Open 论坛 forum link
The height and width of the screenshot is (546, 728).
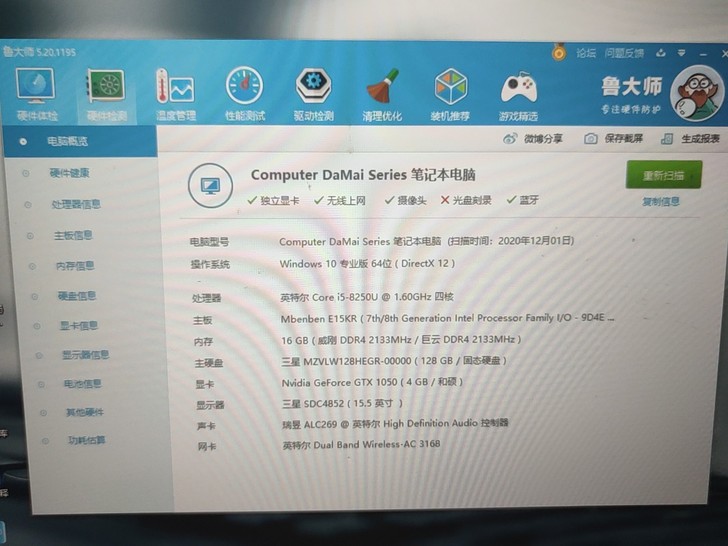click(586, 53)
